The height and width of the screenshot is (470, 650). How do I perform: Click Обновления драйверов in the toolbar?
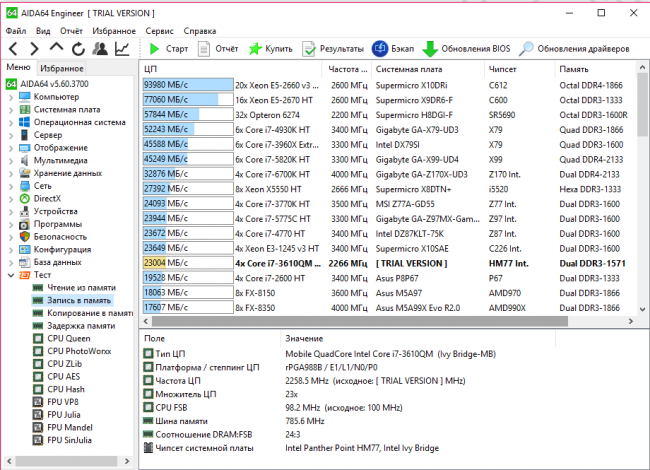coord(575,48)
